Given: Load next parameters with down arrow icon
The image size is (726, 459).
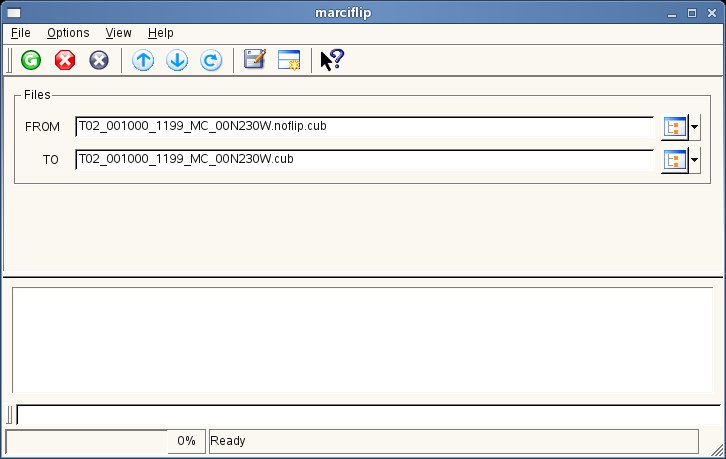Looking at the screenshot, I should pyautogui.click(x=177, y=60).
